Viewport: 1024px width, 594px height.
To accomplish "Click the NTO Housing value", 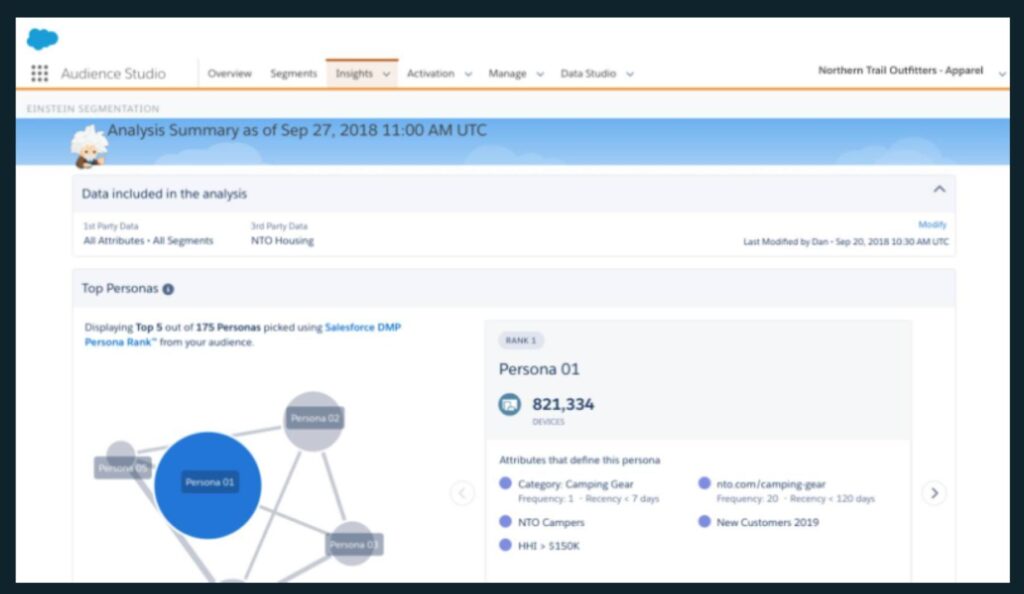I will point(282,241).
